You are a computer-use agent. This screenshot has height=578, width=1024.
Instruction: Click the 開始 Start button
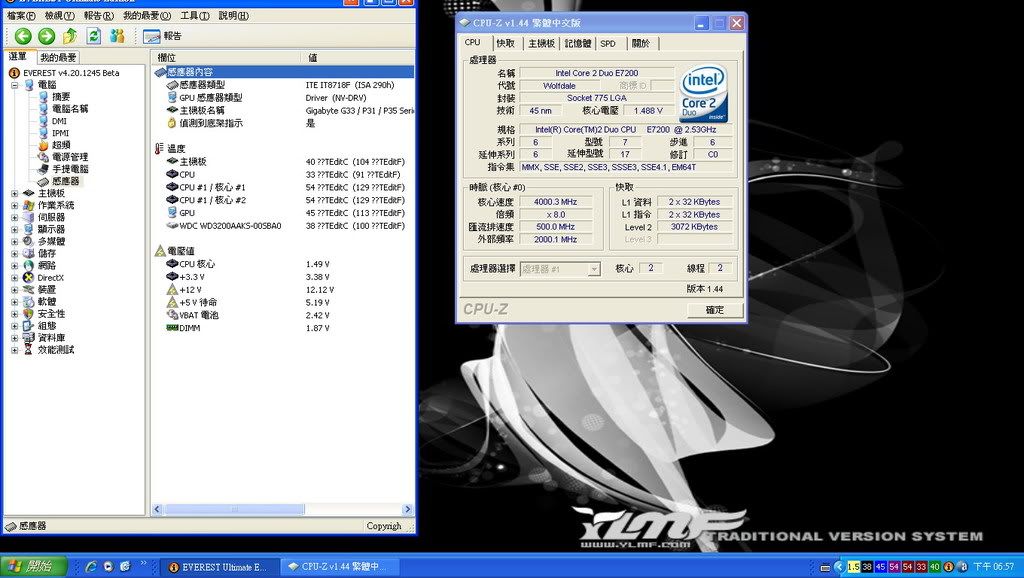[33, 567]
